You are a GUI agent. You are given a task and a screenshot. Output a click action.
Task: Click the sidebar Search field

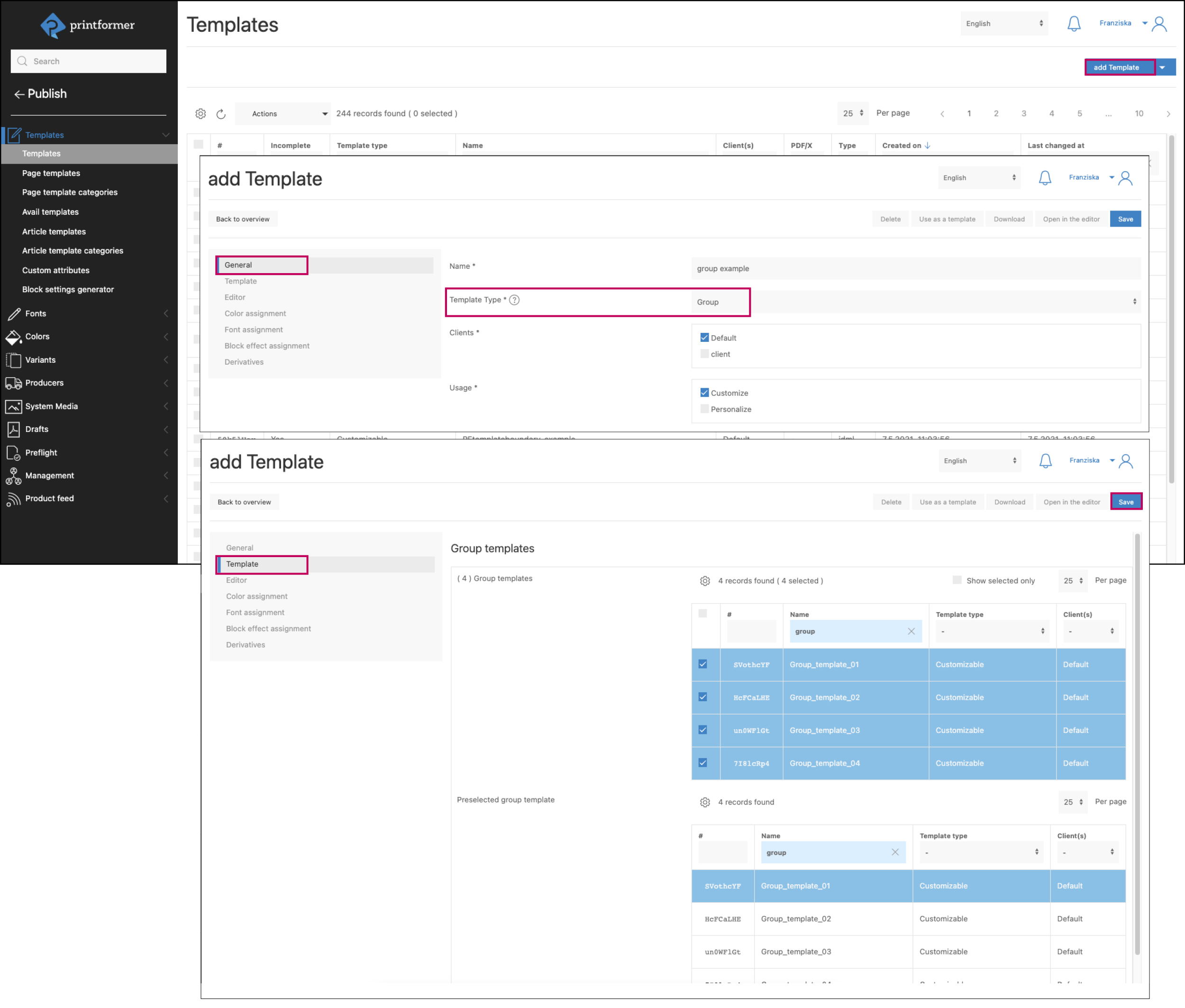pos(89,61)
